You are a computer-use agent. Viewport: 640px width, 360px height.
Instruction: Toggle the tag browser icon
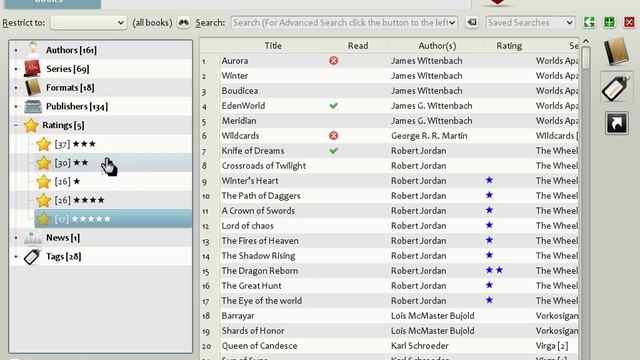pos(616,87)
